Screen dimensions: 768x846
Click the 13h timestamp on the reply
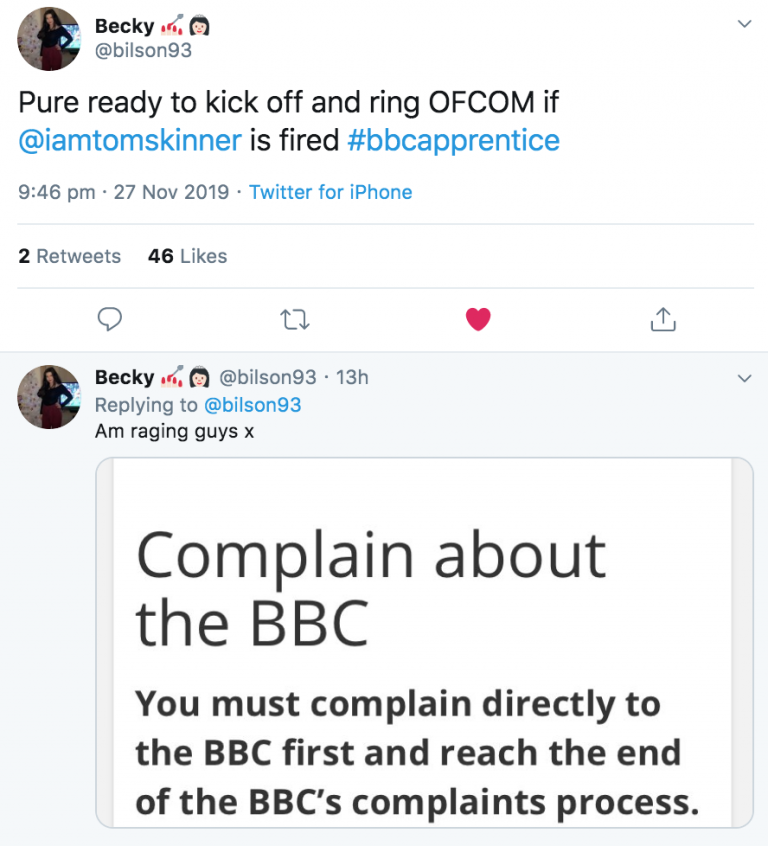coord(352,377)
